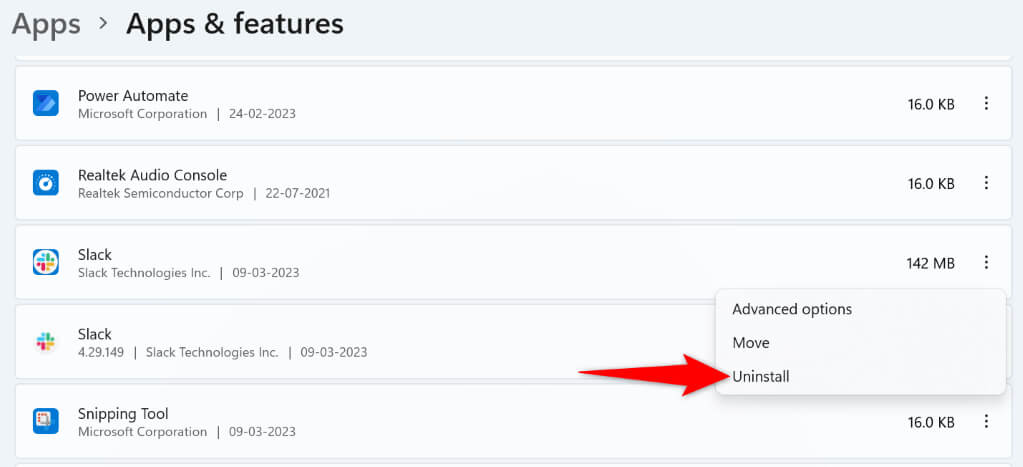Click the Realtek Semiconductor Corp publisher text

click(x=160, y=193)
